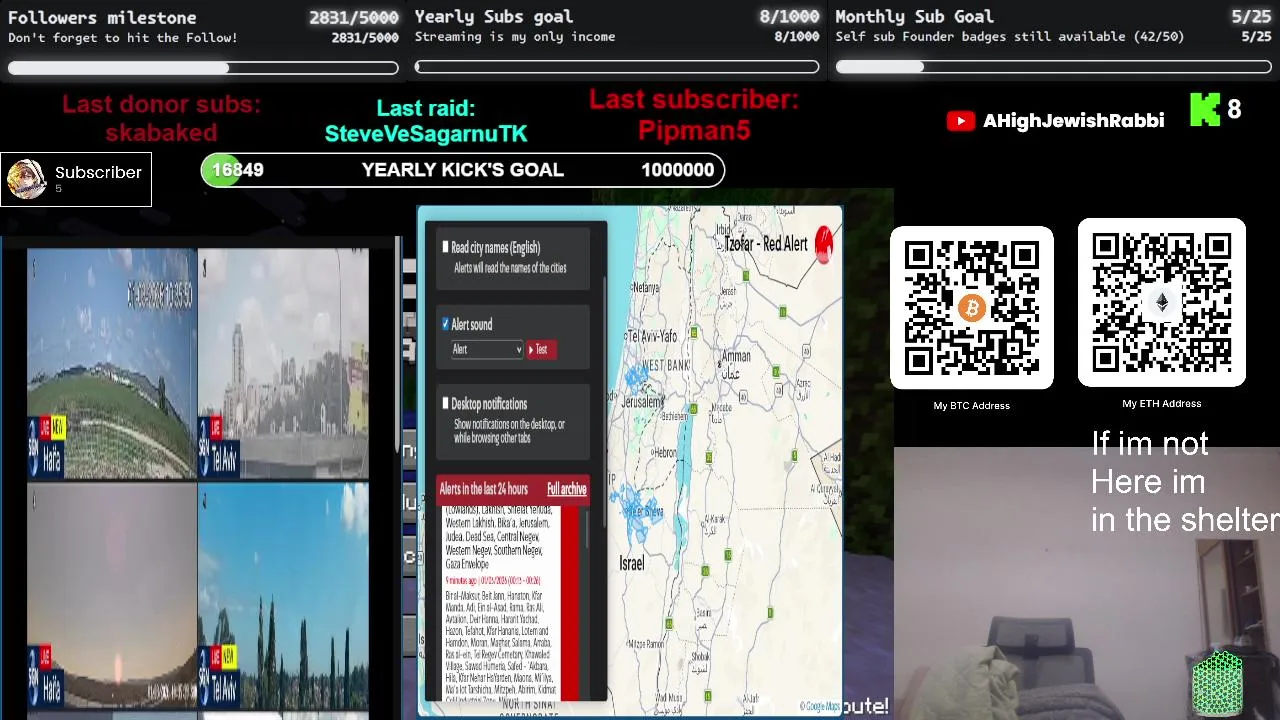
Task: Open the hazy pink Haifa camera feed
Action: click(x=112, y=596)
